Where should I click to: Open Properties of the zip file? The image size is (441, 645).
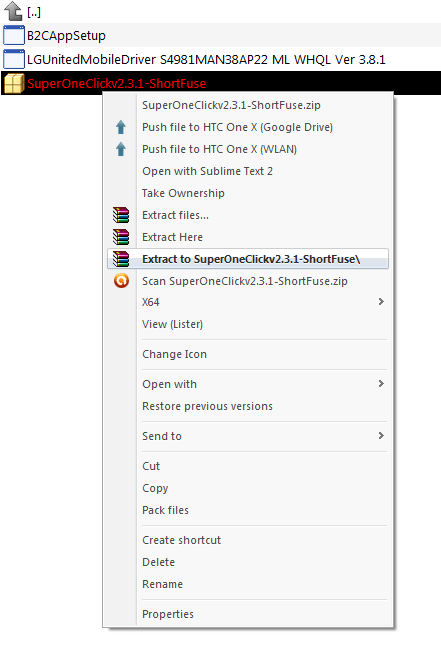tap(168, 614)
